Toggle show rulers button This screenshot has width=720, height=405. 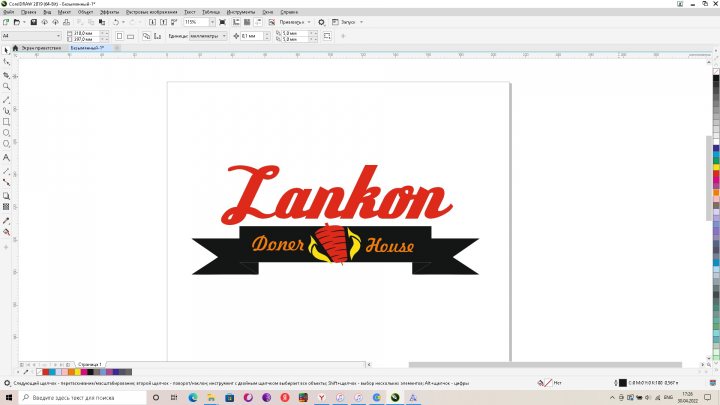tap(236, 22)
